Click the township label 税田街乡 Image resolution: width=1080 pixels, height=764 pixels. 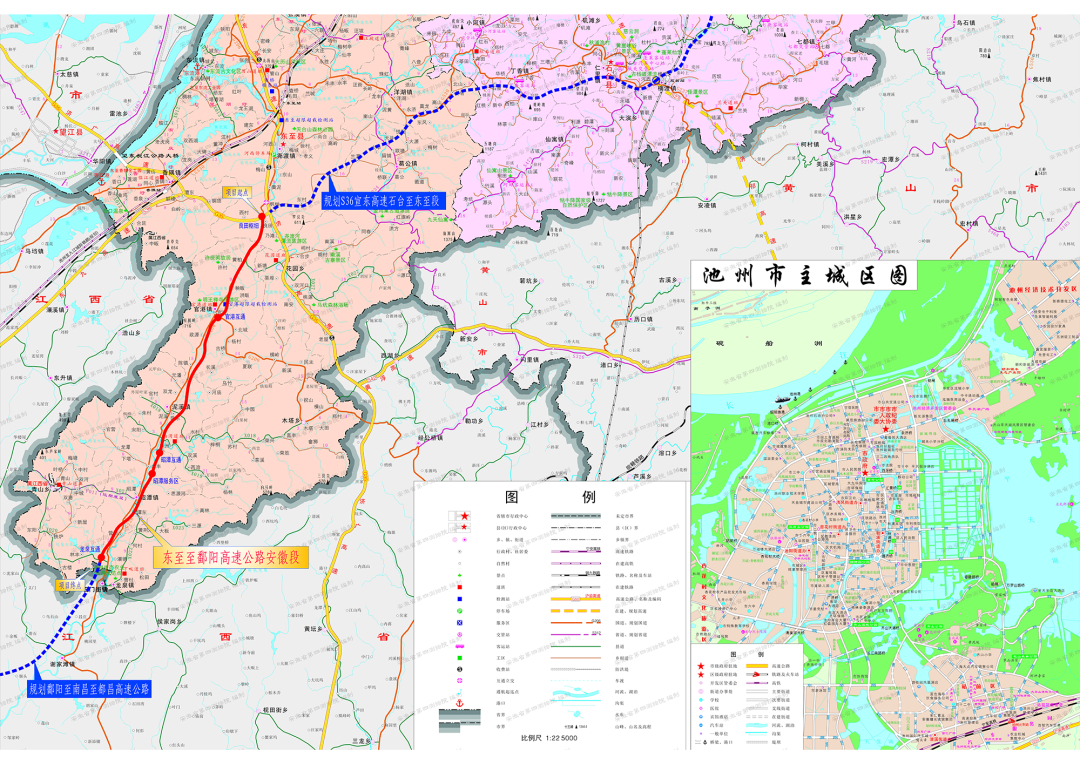276,710
